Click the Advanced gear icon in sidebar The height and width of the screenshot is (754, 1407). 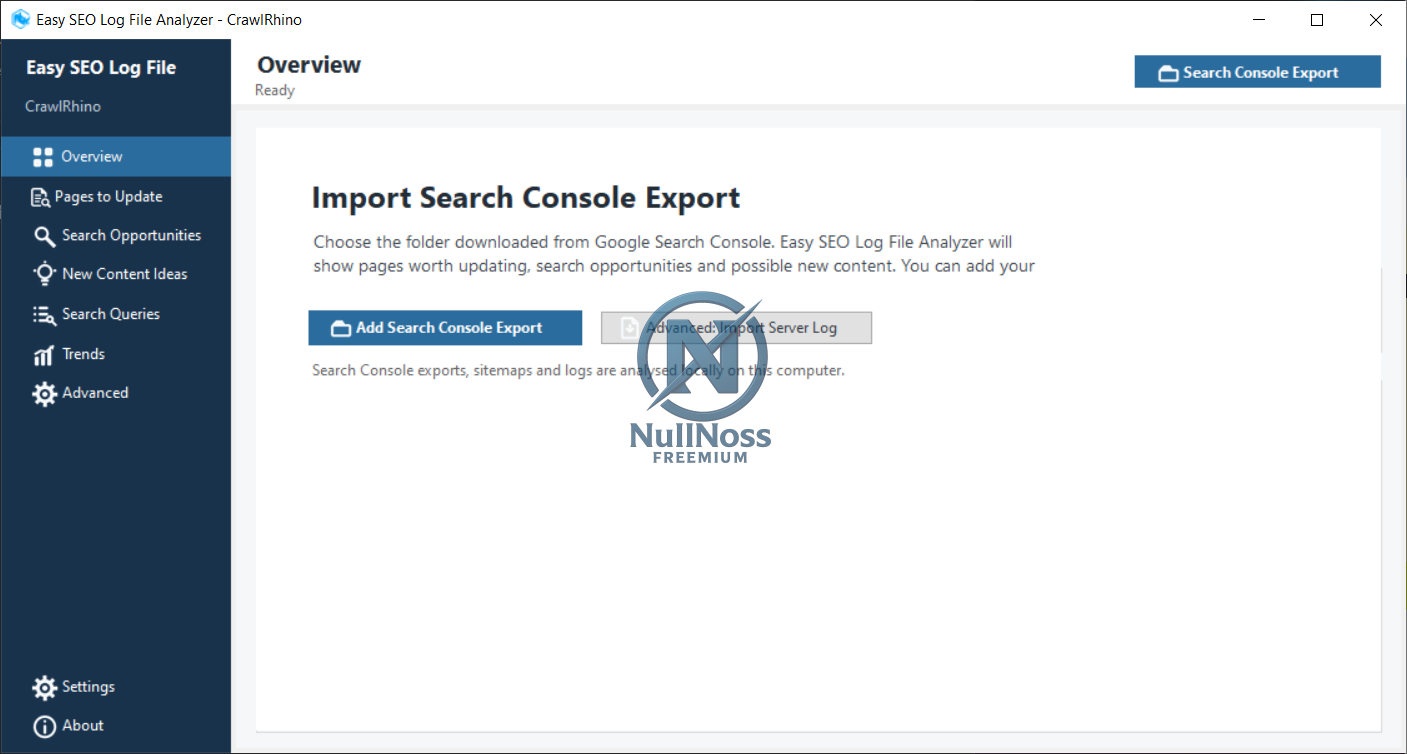[x=44, y=394]
